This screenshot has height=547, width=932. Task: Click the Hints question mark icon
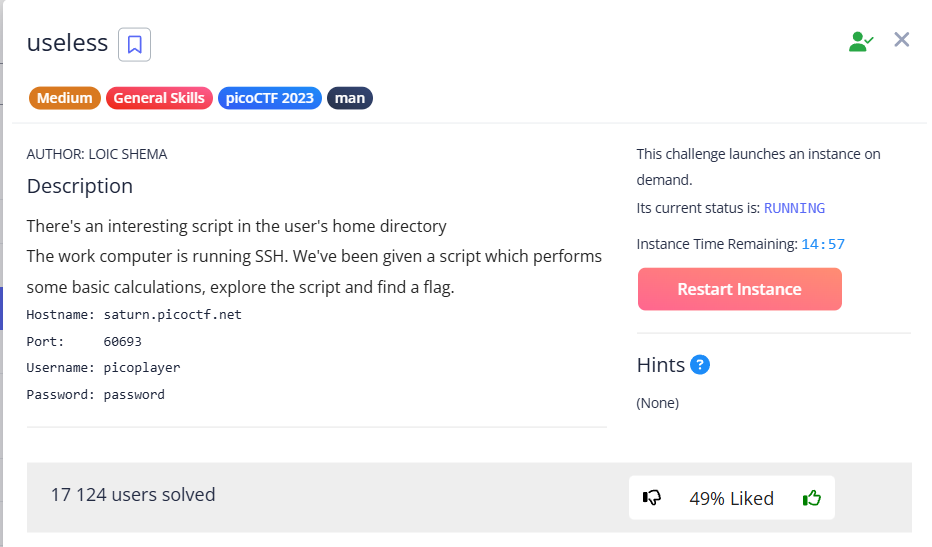coord(700,365)
